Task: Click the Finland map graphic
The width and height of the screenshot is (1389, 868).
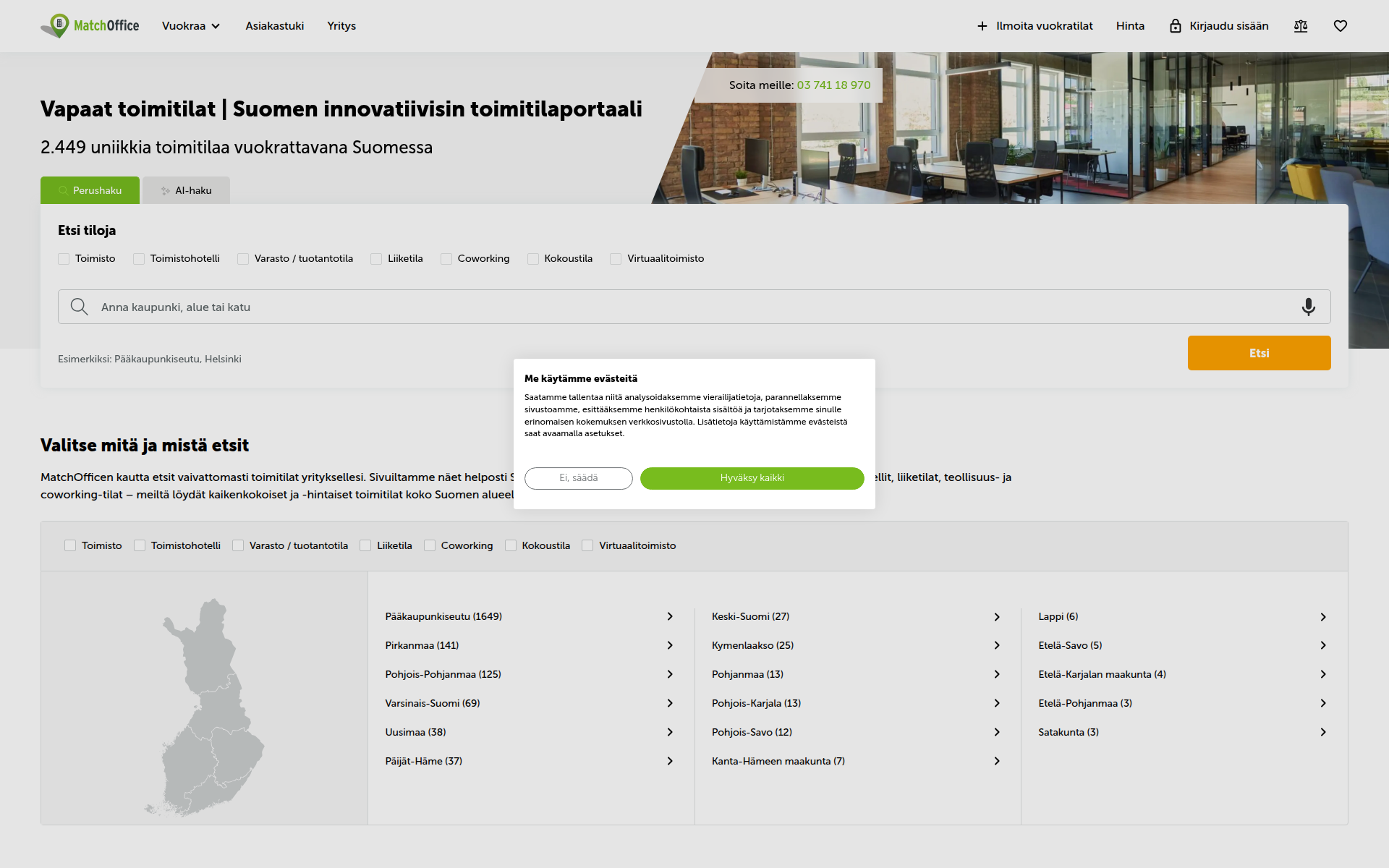Action: (x=205, y=707)
